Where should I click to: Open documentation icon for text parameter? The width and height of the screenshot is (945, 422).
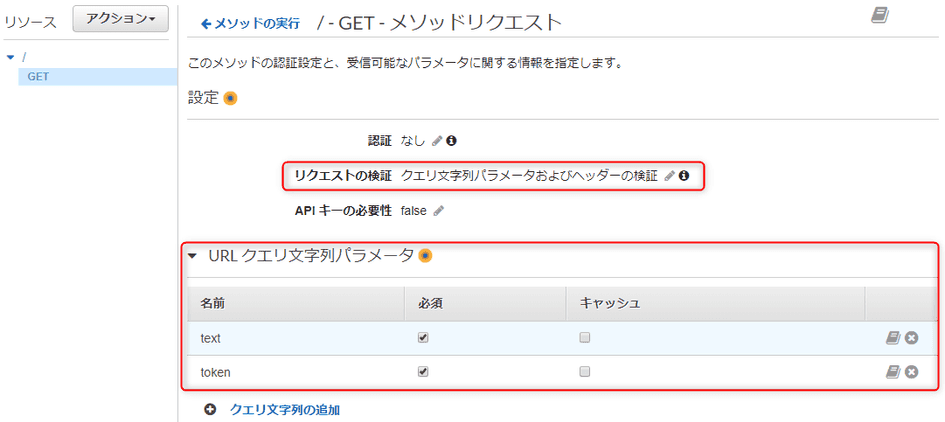click(x=893, y=338)
